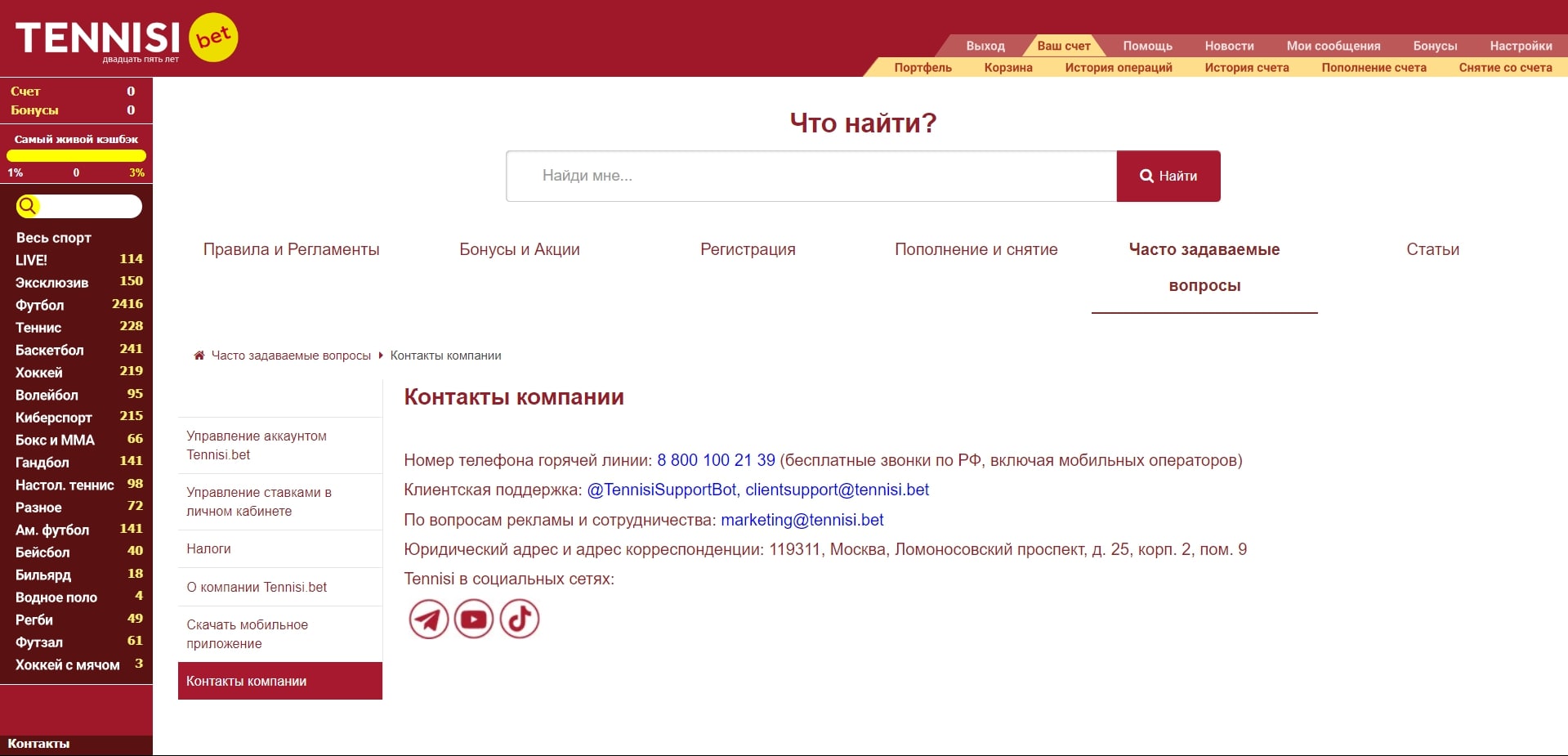Open Скачать мобильное приложение

coord(280,634)
